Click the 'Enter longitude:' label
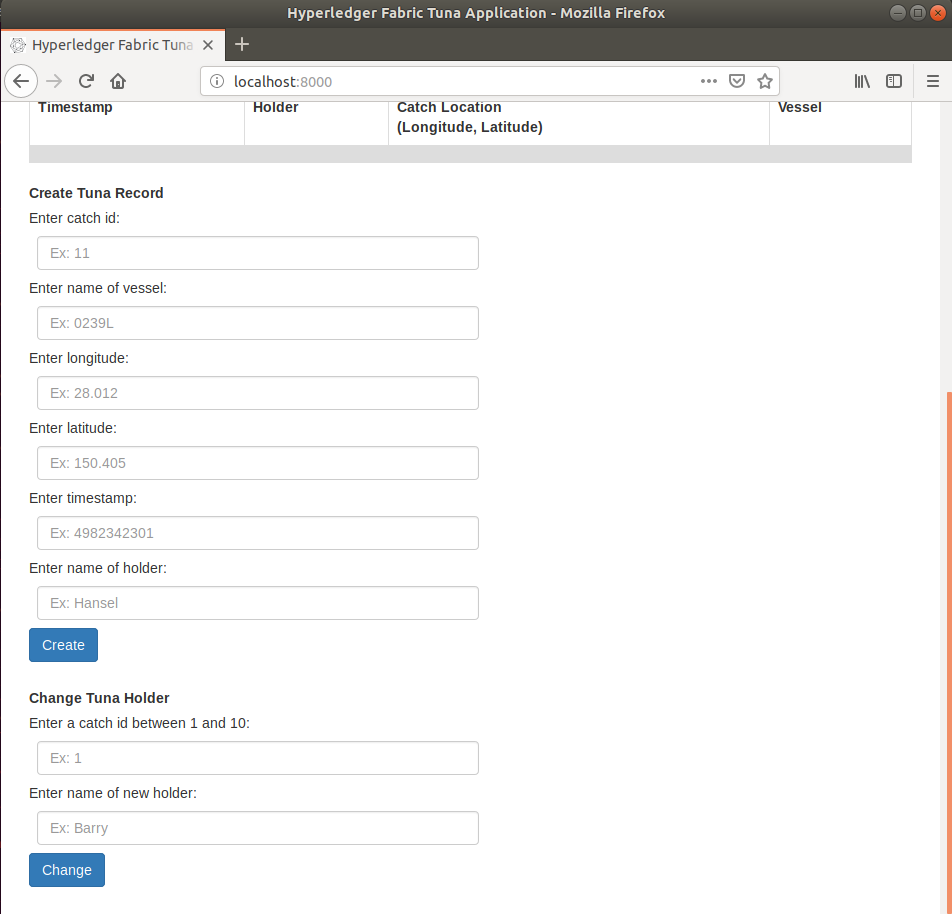The image size is (952, 914). (79, 358)
